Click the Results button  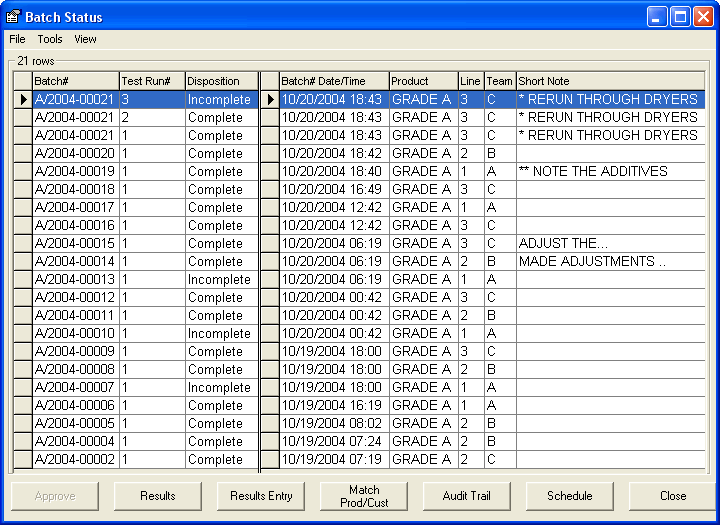pyautogui.click(x=158, y=496)
